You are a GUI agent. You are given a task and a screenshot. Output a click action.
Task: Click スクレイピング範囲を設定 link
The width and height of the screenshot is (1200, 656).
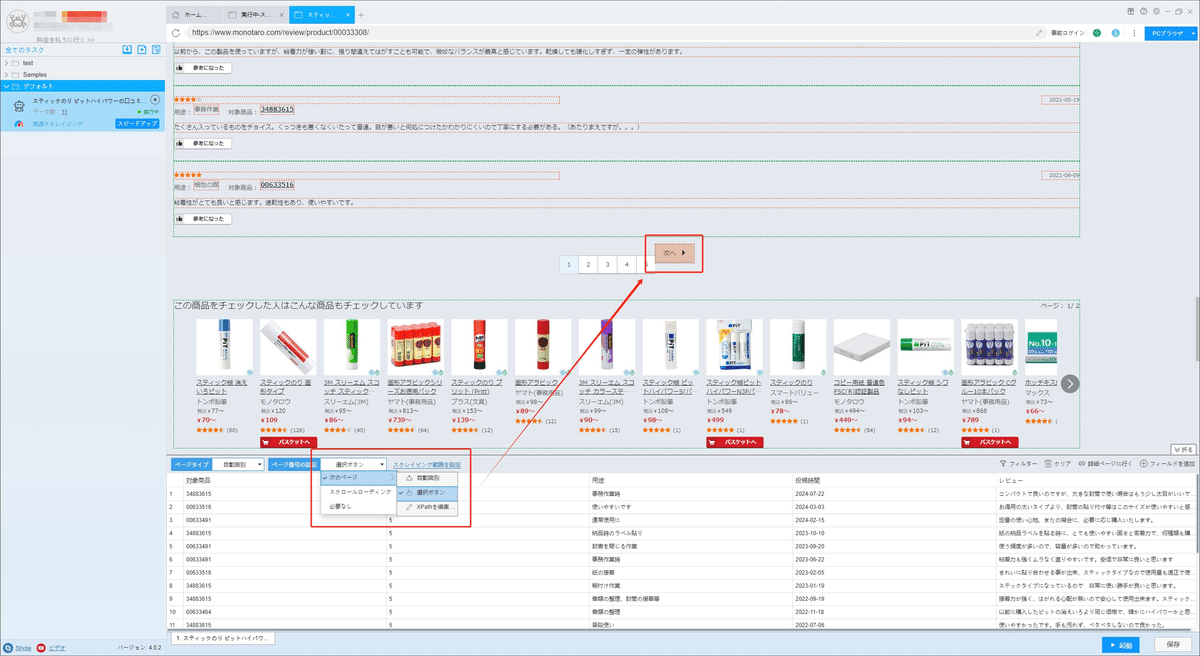click(x=427, y=464)
